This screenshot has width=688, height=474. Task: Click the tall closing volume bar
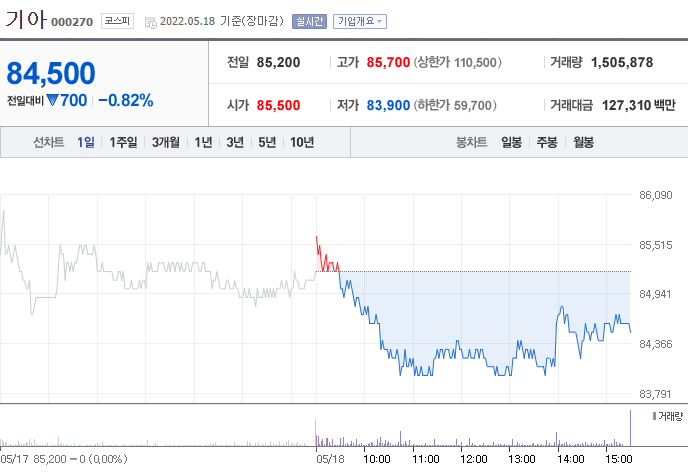click(x=631, y=428)
